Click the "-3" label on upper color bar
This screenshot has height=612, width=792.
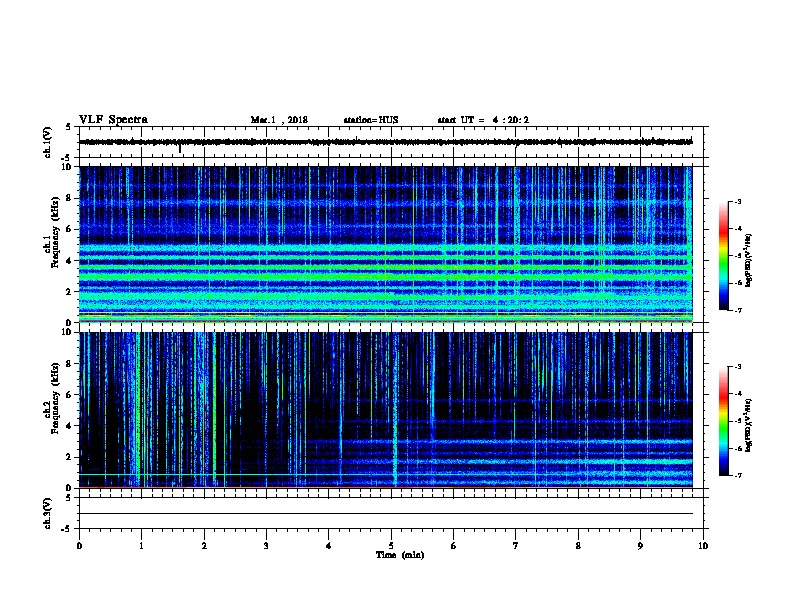click(737, 201)
